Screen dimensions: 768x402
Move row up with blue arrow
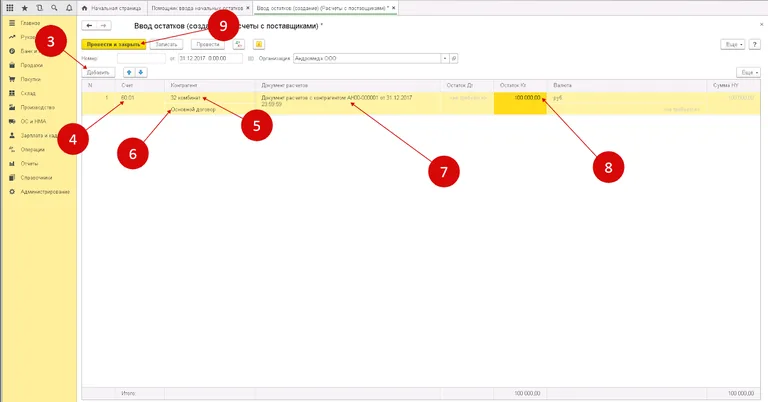pos(127,72)
